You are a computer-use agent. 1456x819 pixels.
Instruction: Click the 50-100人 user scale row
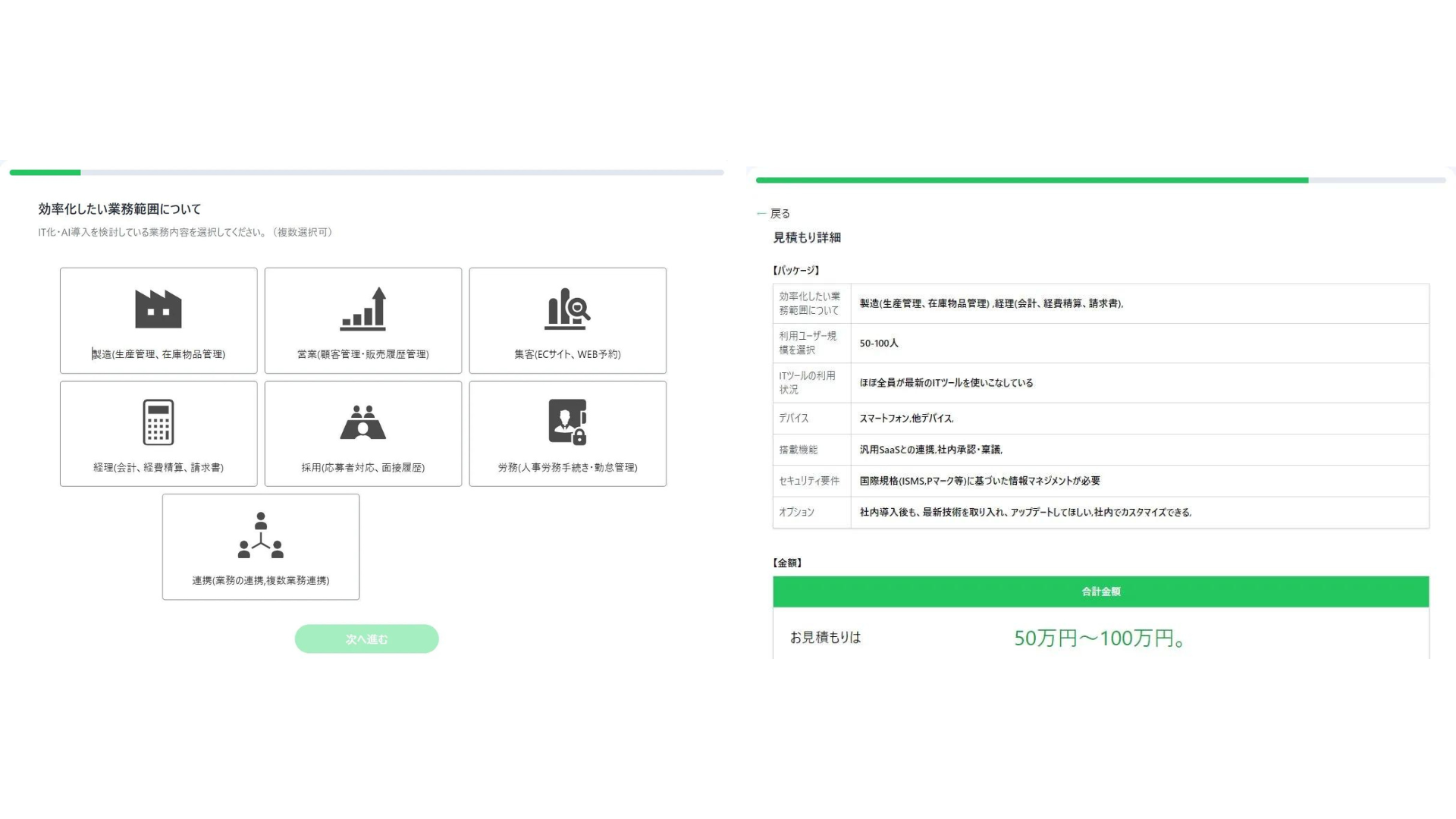pyautogui.click(x=879, y=344)
